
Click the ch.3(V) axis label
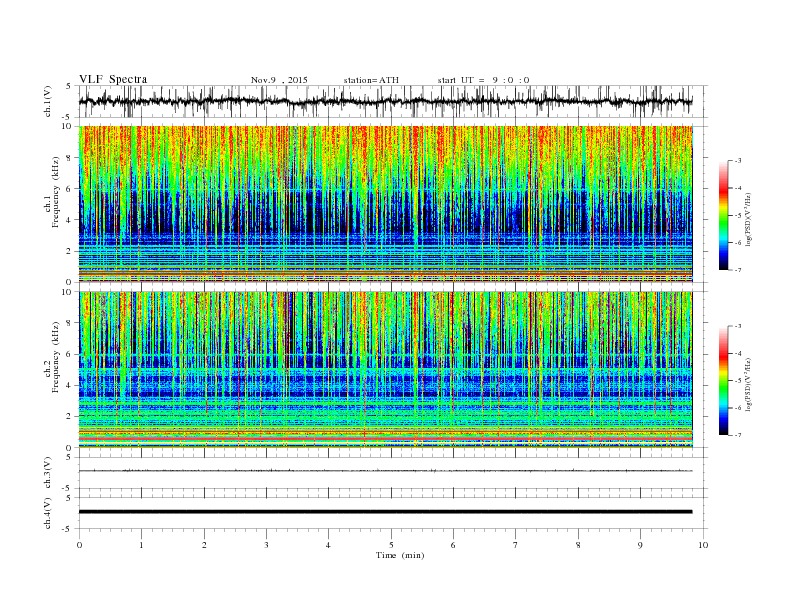click(48, 473)
